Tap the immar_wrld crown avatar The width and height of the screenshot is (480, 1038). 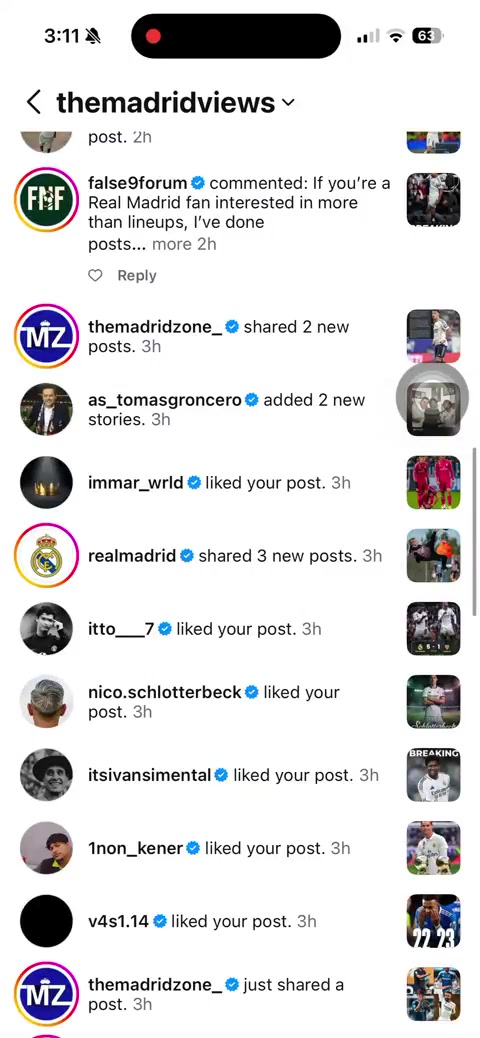coord(46,483)
